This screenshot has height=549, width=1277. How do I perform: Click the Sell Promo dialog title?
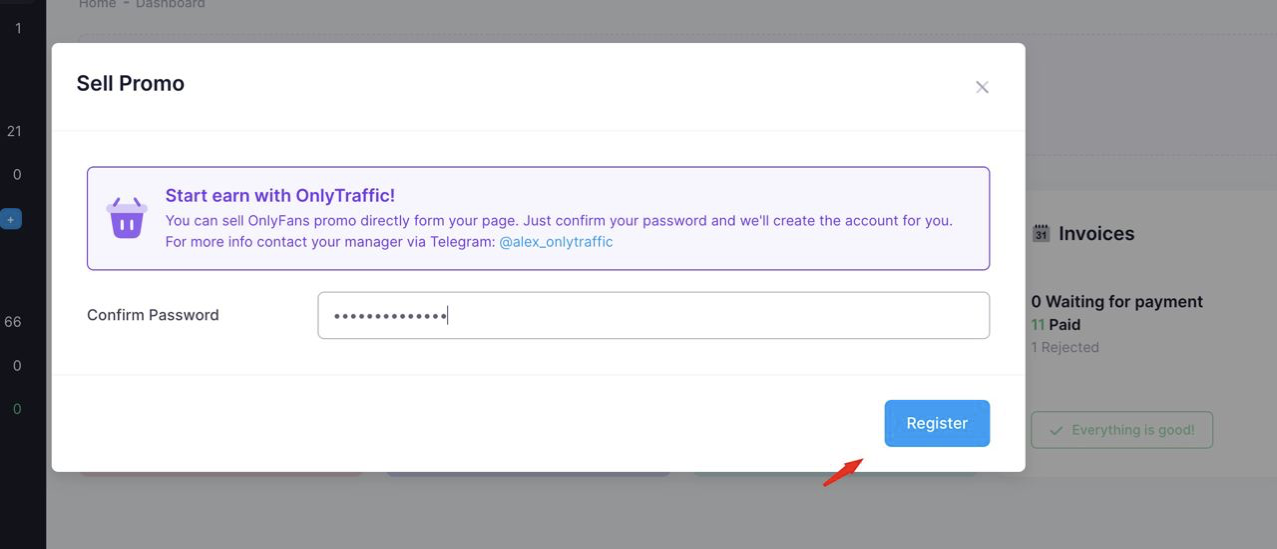130,84
